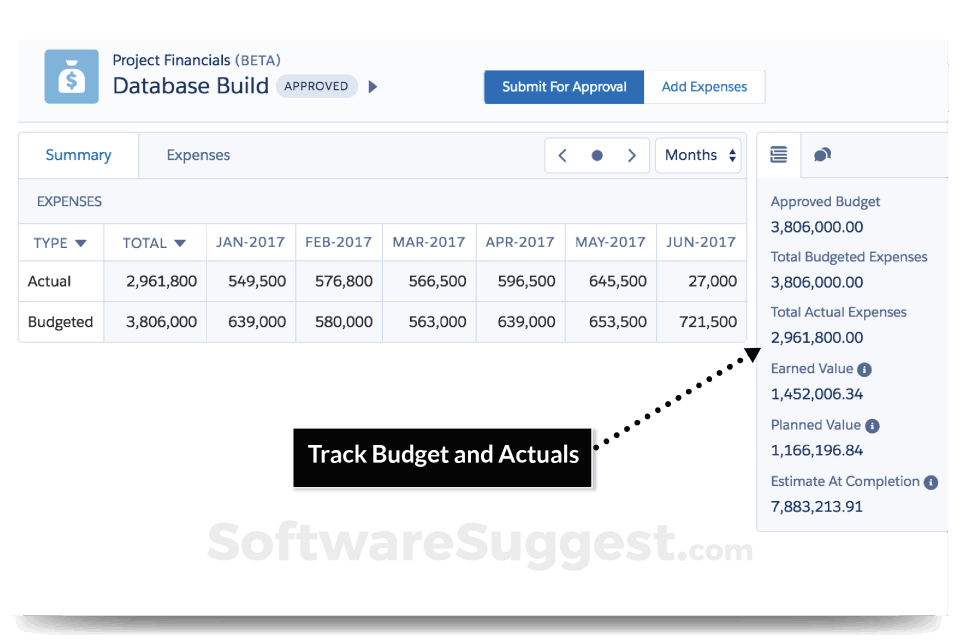
Task: Expand the arrow next to Database Build title
Action: 372,86
